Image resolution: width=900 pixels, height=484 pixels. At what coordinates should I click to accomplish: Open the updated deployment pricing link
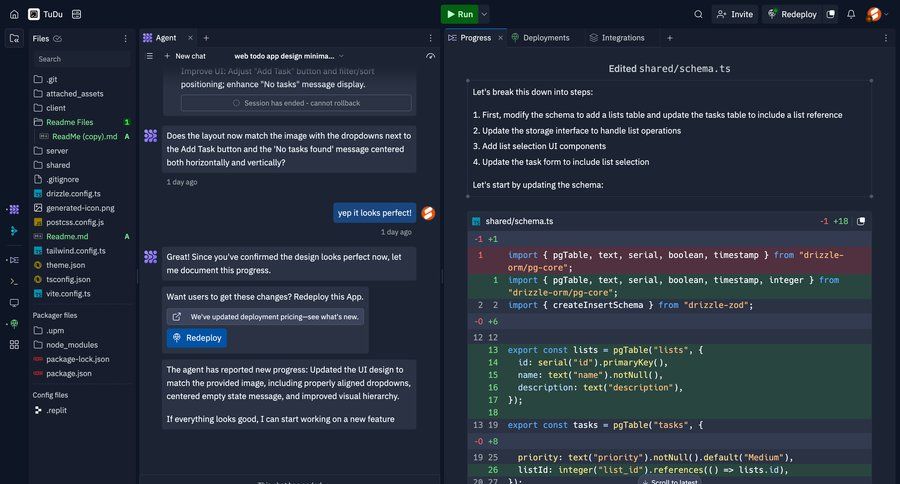265,317
